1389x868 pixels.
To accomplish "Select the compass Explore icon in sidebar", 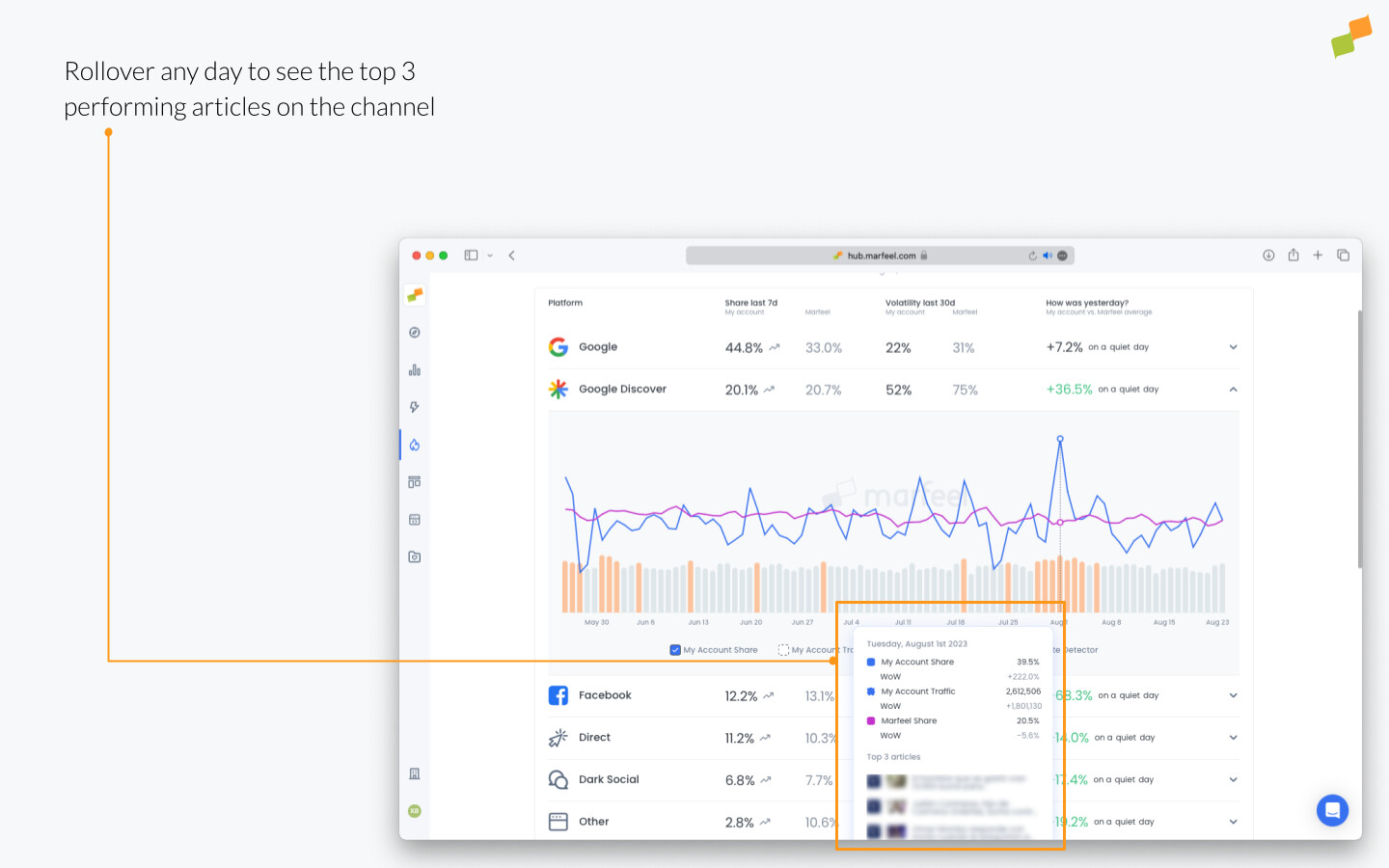I will click(x=414, y=332).
